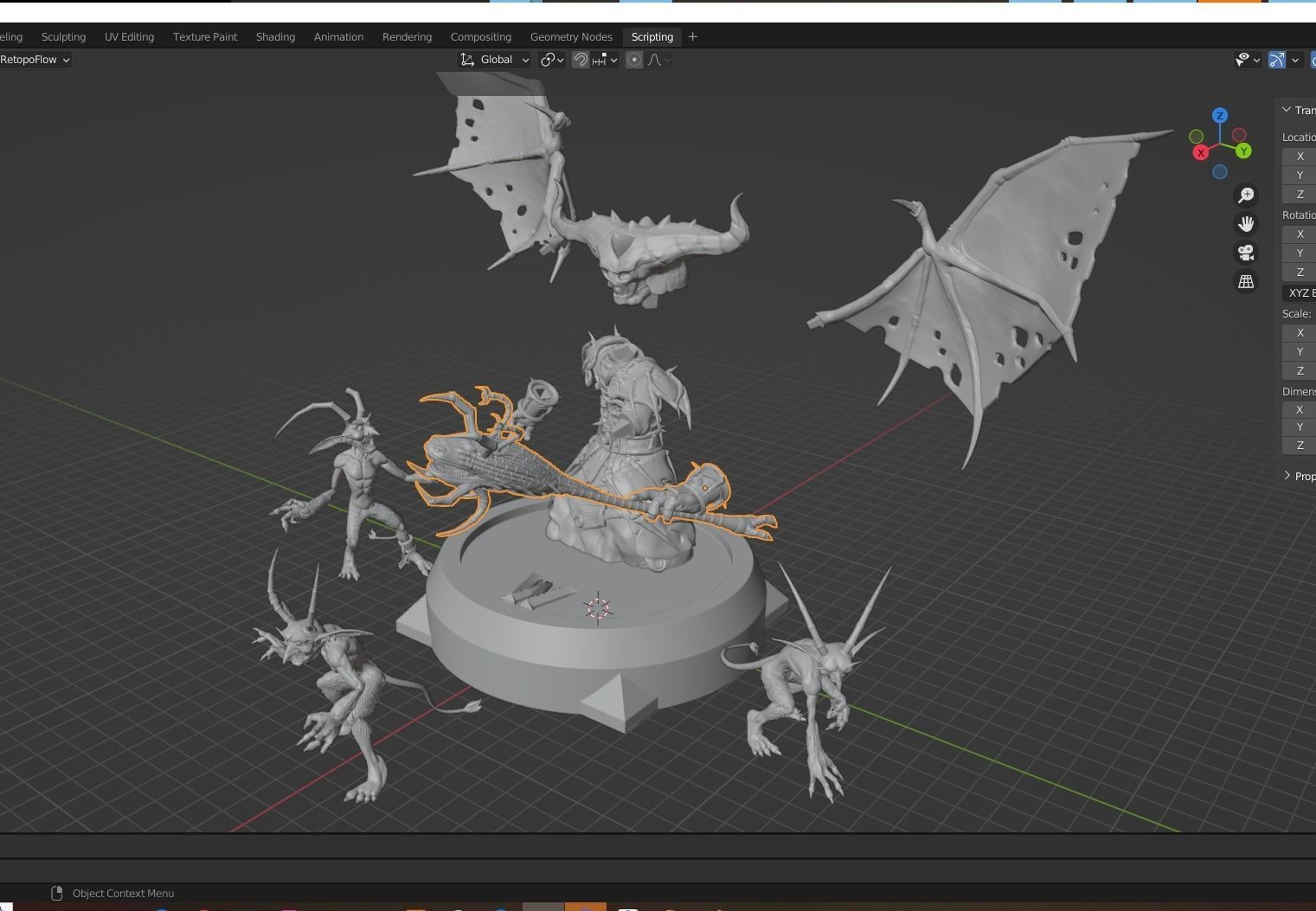
Task: Switch to the Sculpting workspace tab
Action: point(63,36)
